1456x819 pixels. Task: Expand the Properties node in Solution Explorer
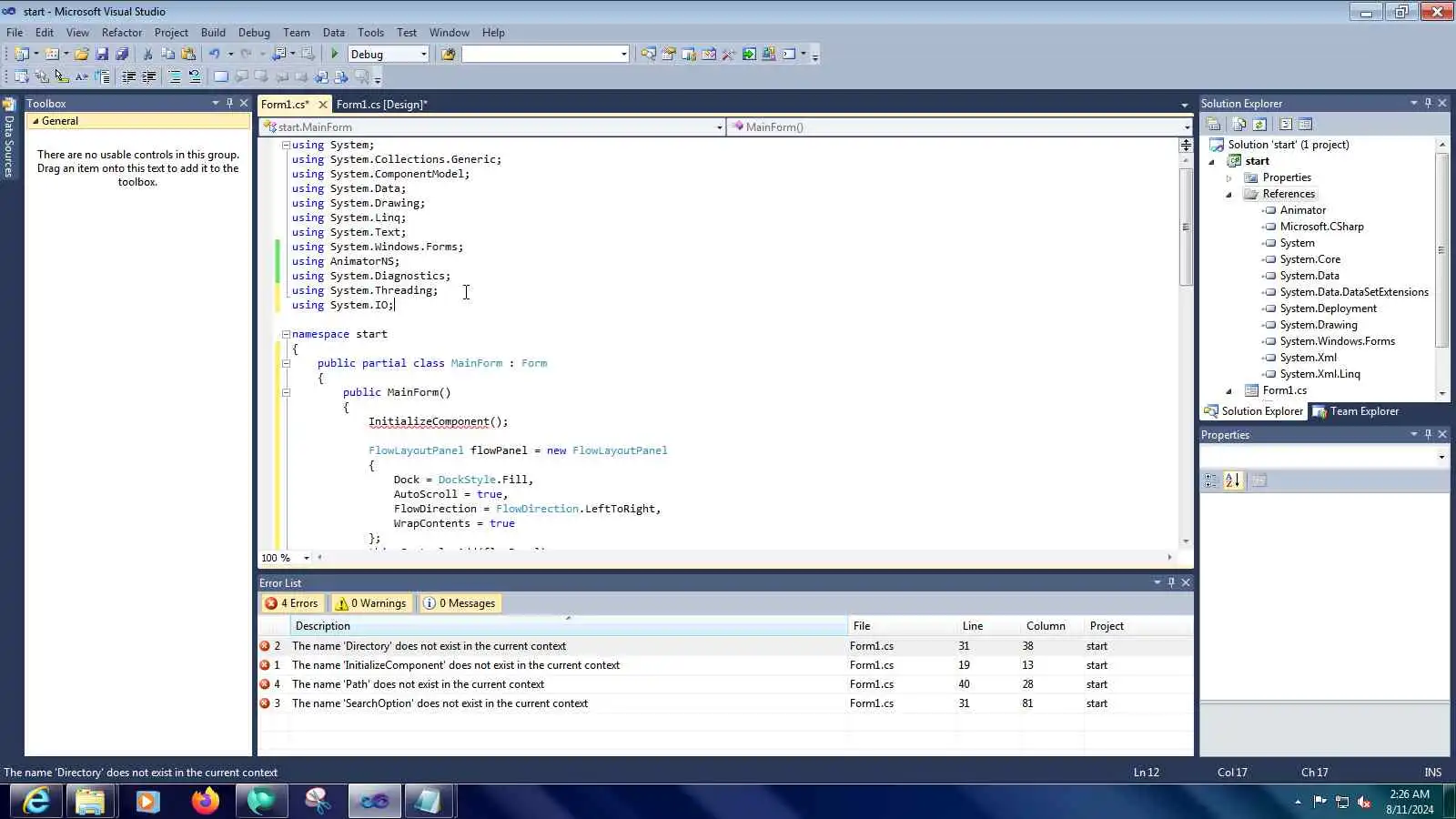point(1229,178)
